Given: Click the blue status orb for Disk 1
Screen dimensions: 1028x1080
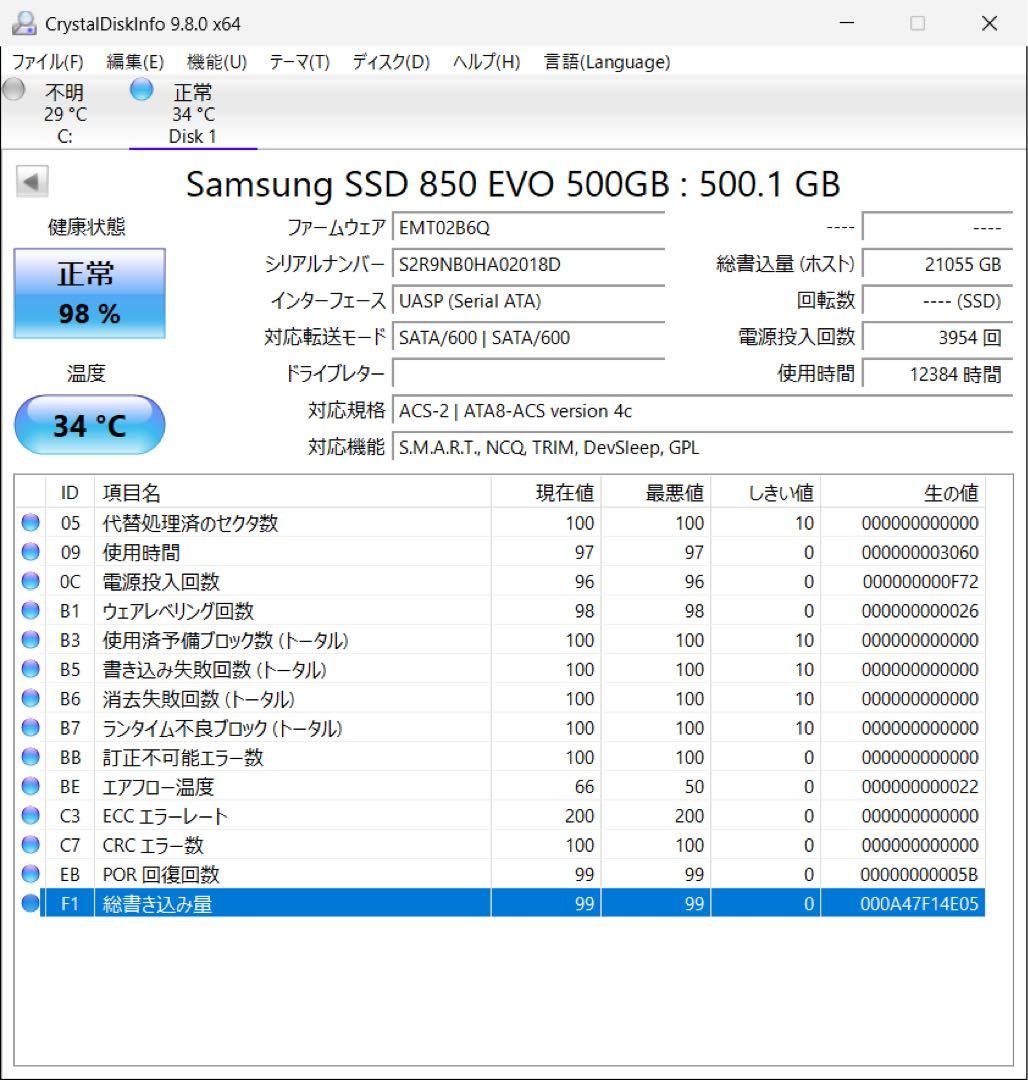Looking at the screenshot, I should tap(141, 89).
